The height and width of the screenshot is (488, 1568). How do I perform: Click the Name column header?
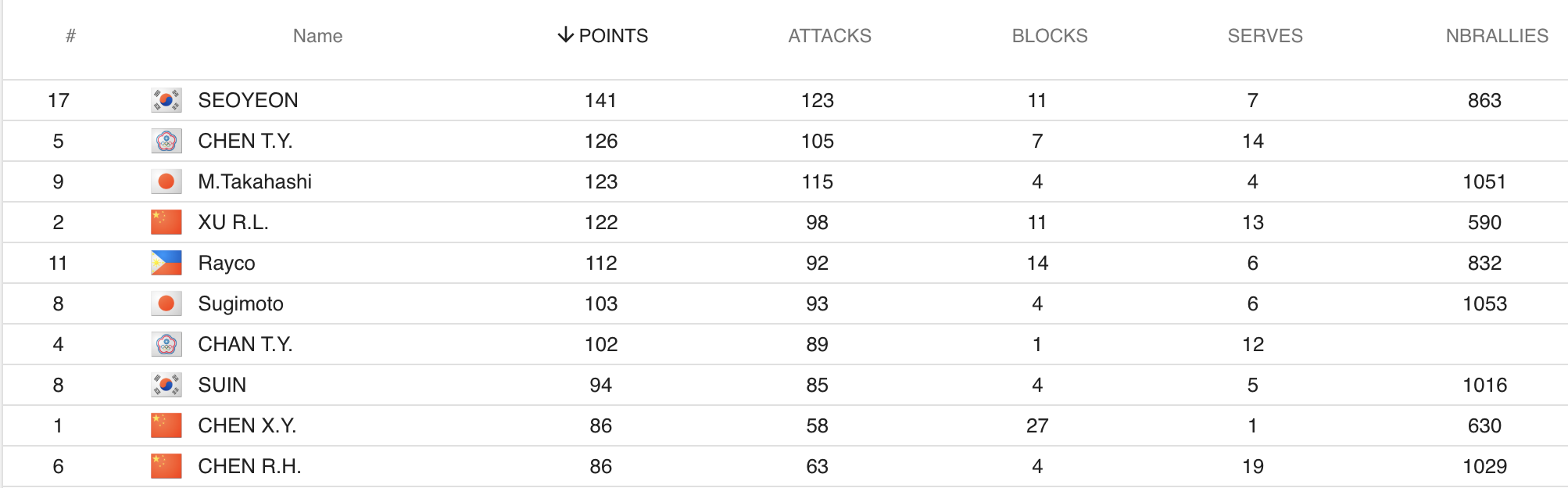tap(317, 36)
